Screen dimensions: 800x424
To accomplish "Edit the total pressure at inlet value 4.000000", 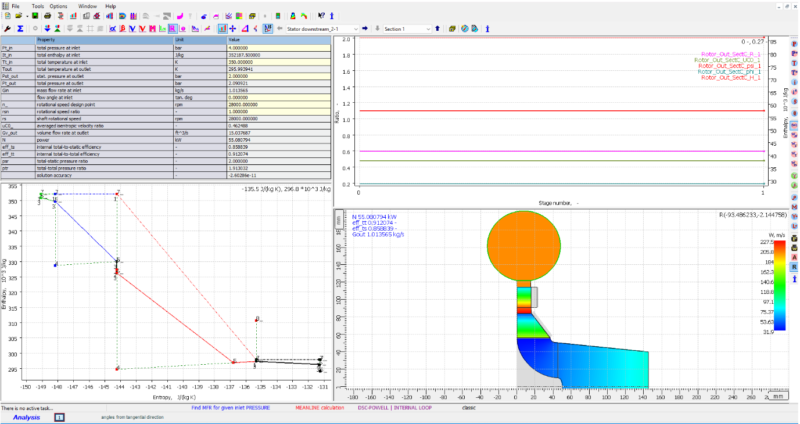I will (279, 48).
